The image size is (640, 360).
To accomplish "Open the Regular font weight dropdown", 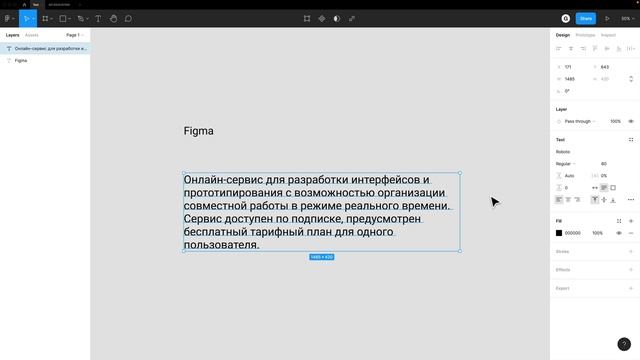I will coord(566,164).
